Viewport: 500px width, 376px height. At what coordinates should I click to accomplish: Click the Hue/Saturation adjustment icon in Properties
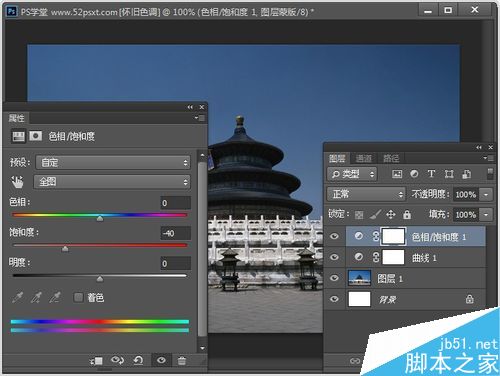(19, 136)
